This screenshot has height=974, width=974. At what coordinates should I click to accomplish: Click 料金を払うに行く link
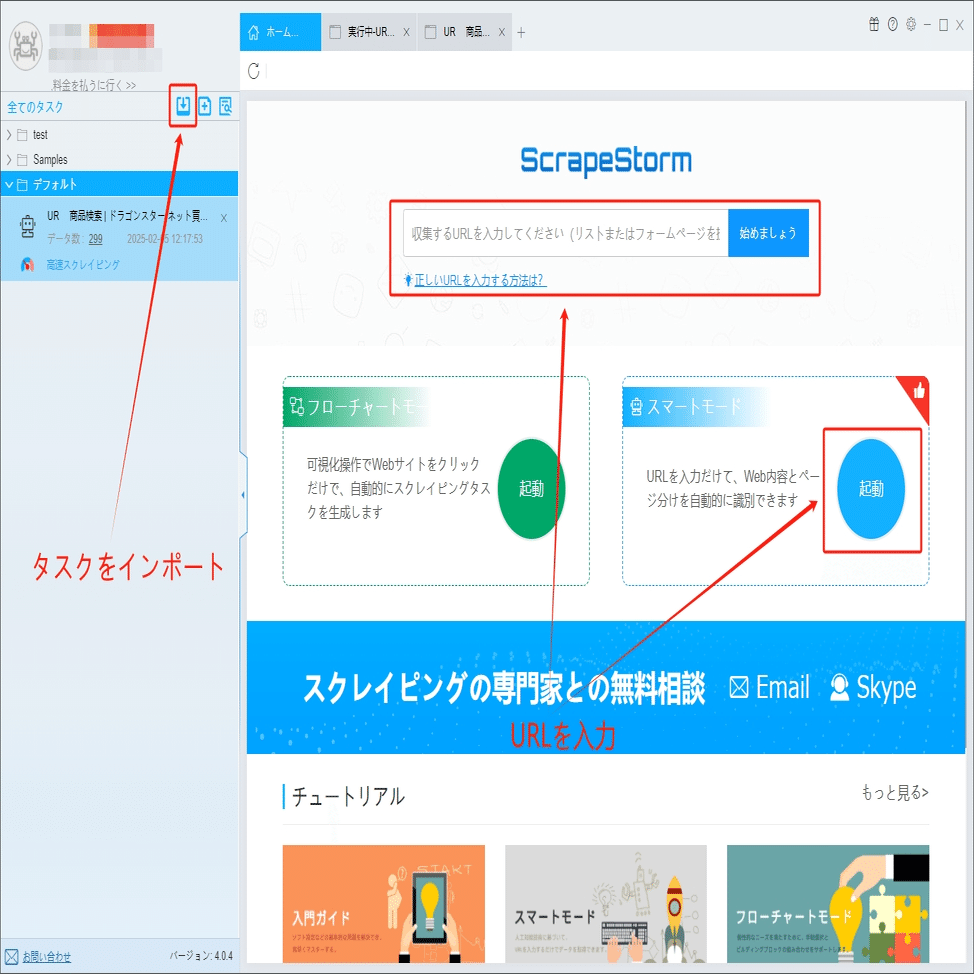click(x=94, y=85)
